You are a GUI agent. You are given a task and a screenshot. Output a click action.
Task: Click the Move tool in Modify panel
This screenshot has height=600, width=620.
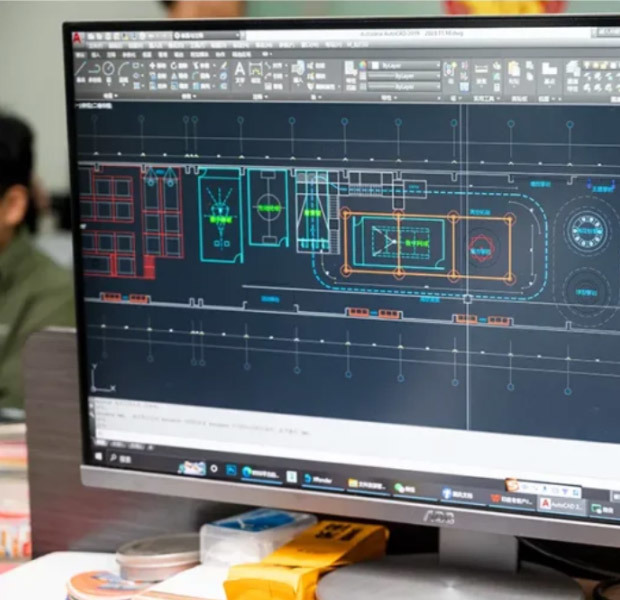pyautogui.click(x=157, y=66)
